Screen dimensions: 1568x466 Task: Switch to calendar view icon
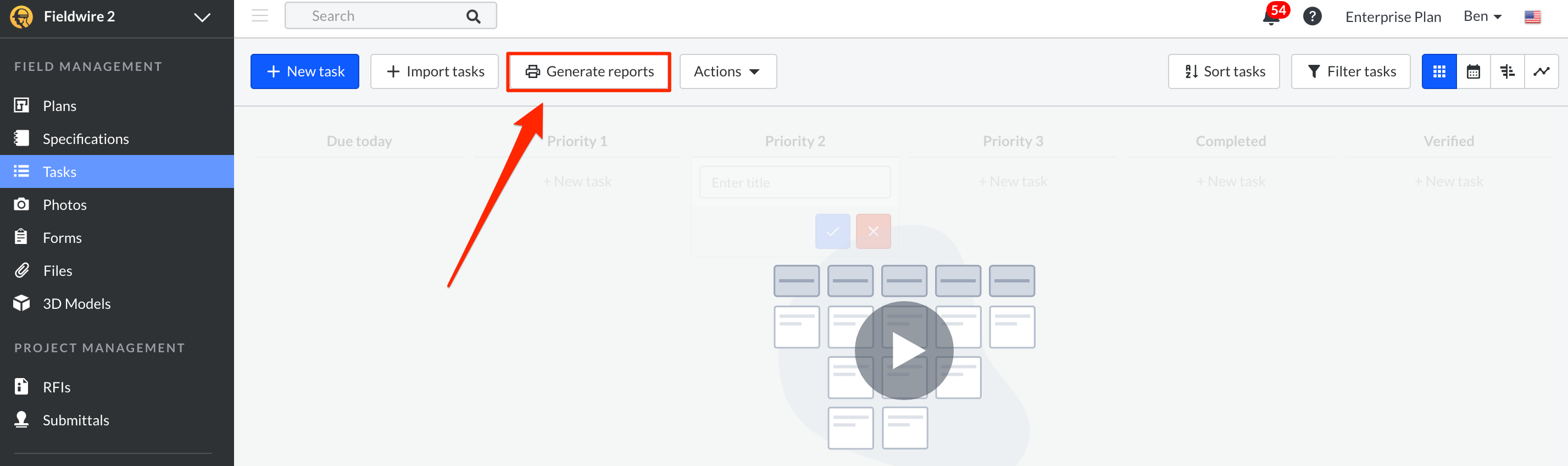pos(1472,71)
